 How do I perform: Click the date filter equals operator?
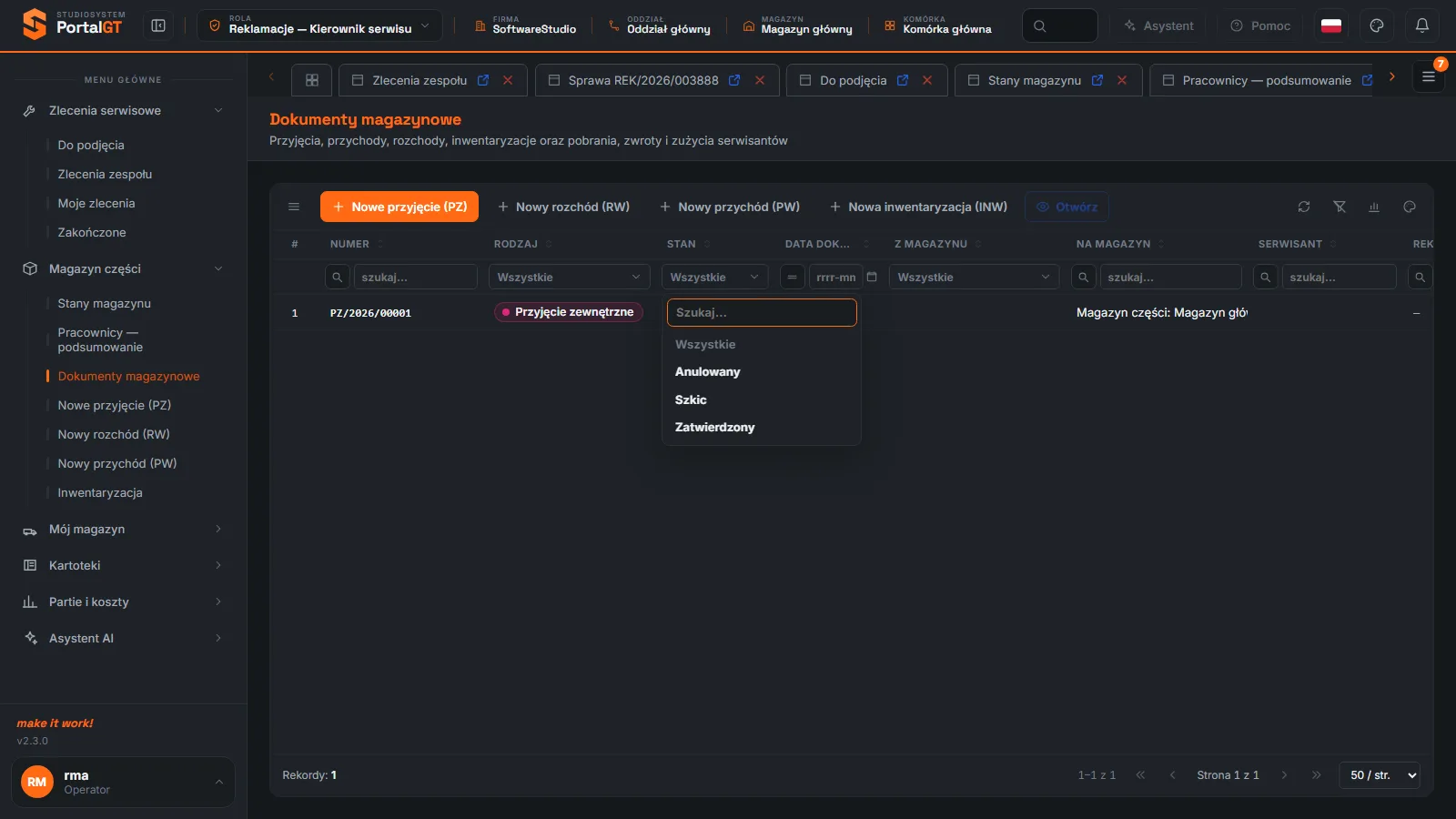793,277
